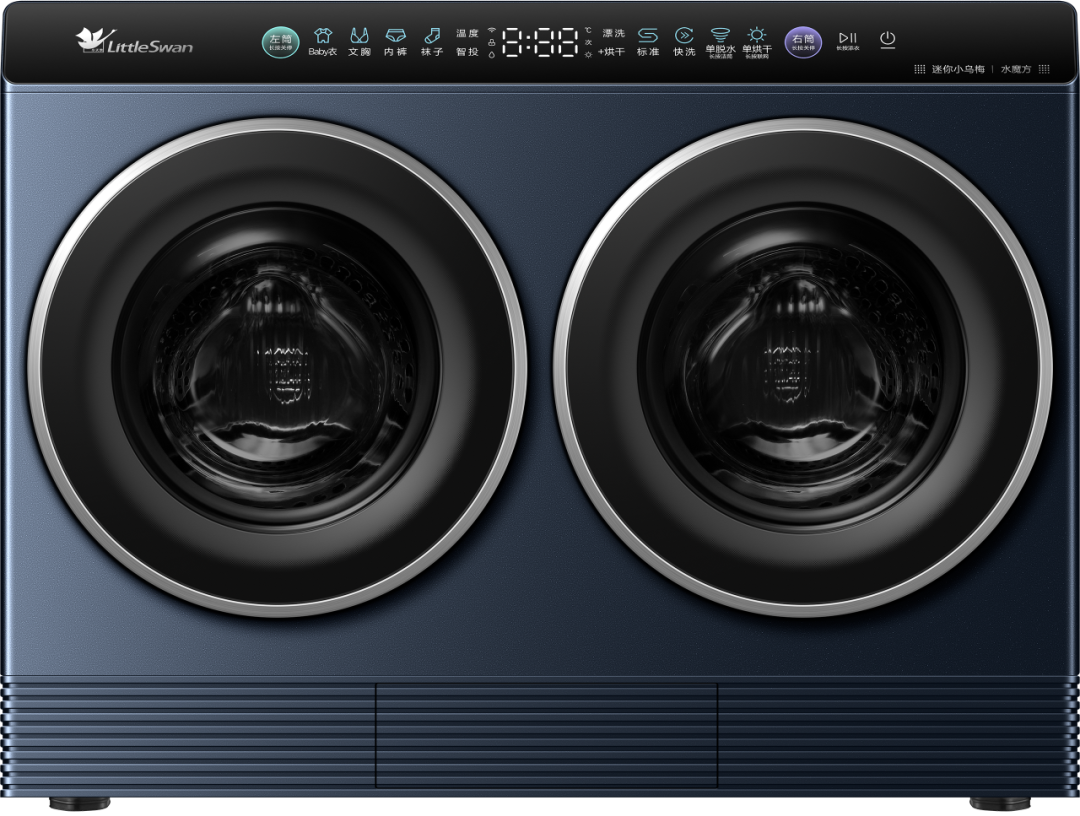1080x816 pixels.
Task: Toggle the left drum (左筒) button
Action: coord(279,42)
